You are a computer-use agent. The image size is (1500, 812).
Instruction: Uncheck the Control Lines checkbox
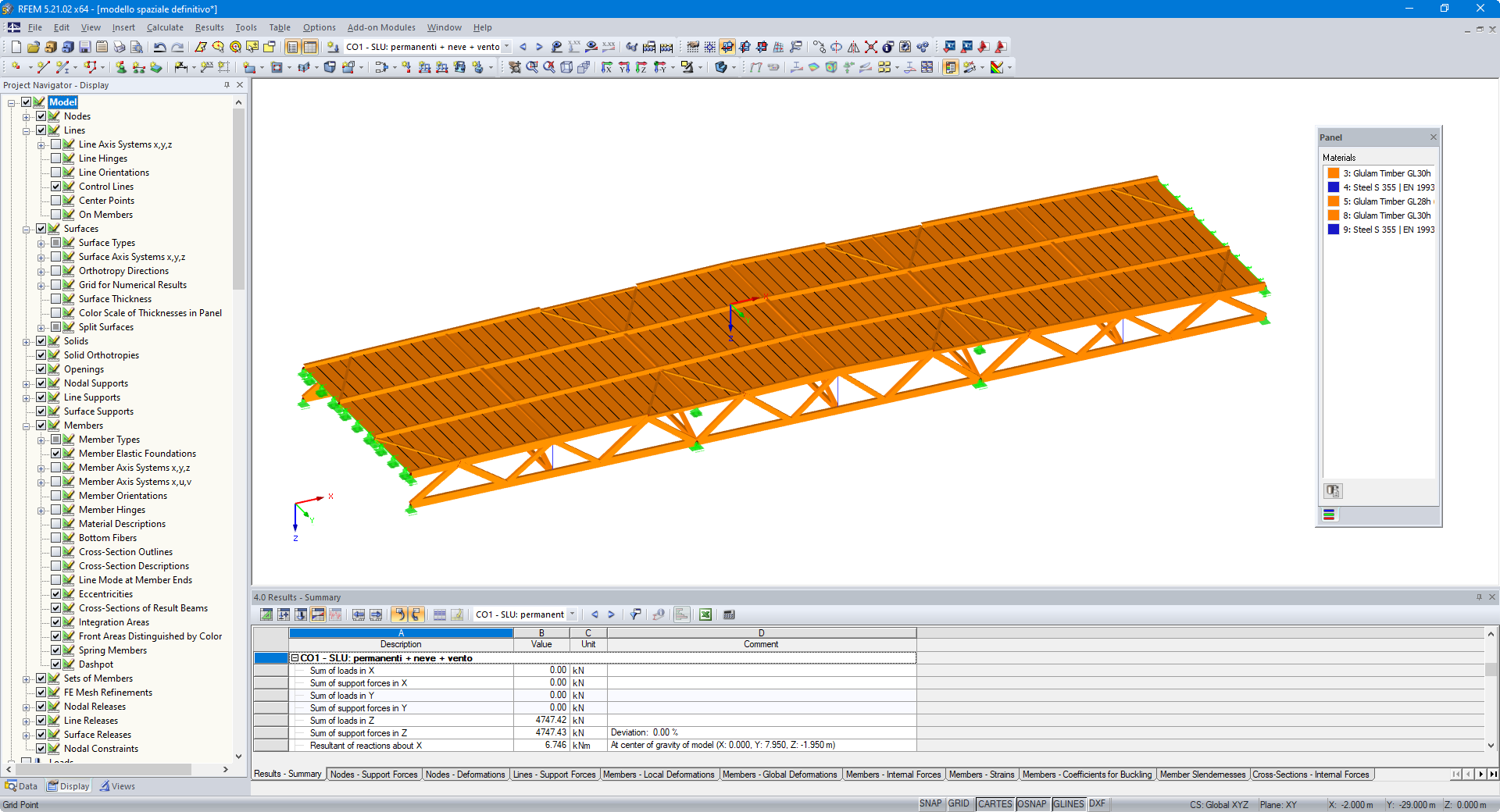56,187
